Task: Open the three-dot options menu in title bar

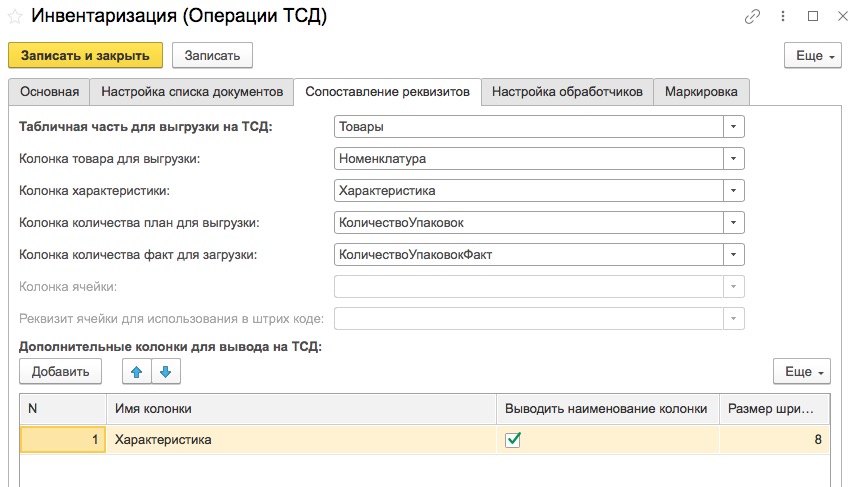Action: (x=783, y=16)
